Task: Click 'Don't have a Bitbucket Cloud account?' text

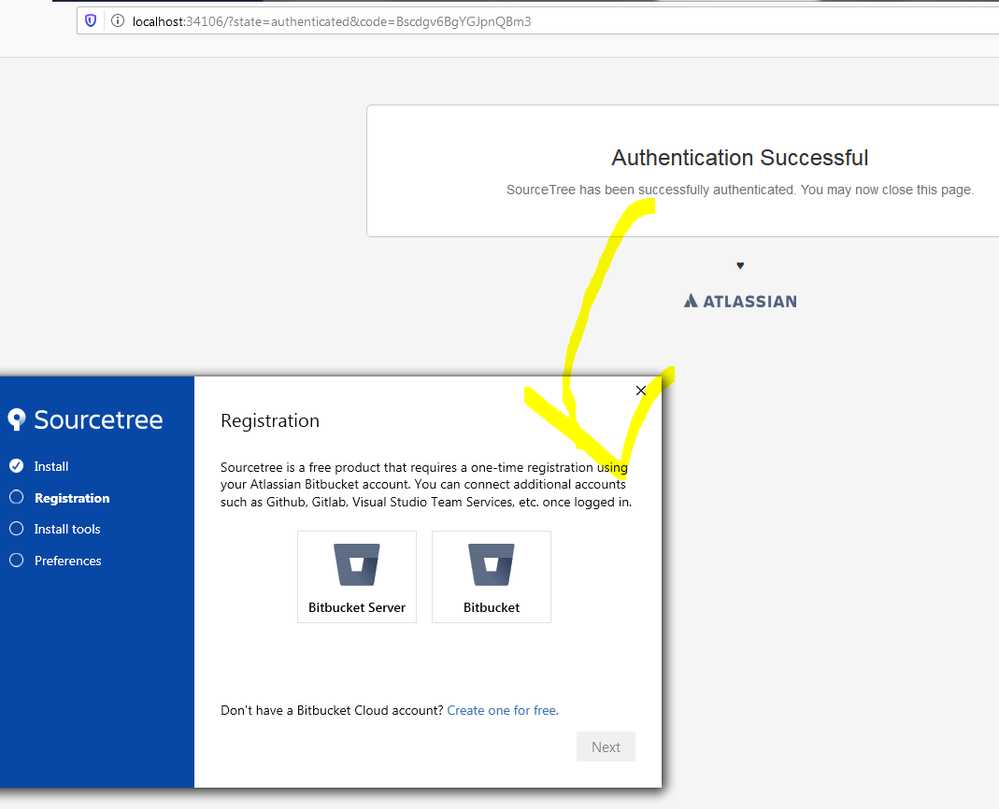Action: tap(332, 710)
